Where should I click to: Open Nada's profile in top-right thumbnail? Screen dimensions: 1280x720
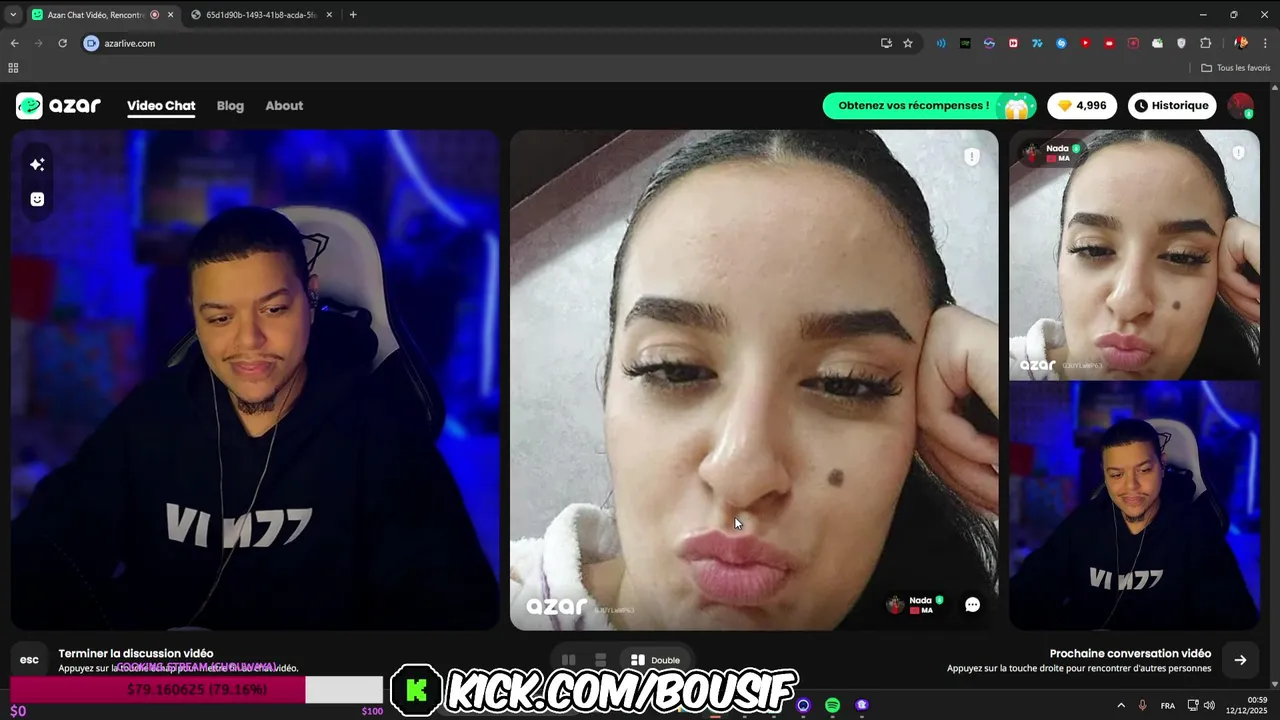coord(1050,153)
